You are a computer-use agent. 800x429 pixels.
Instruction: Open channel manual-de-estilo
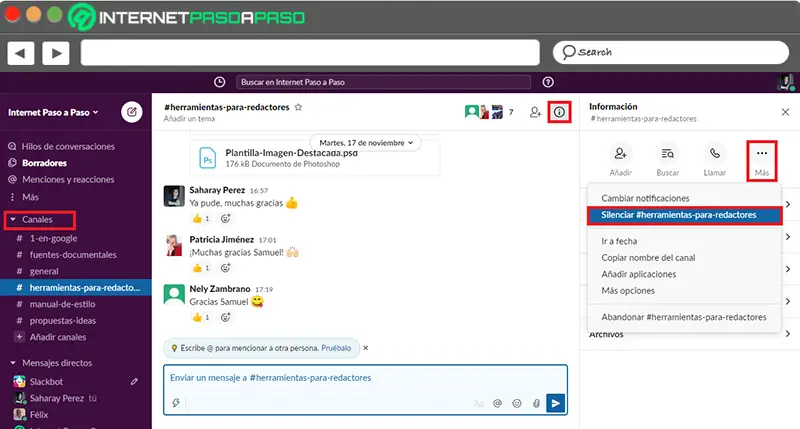[x=62, y=304]
